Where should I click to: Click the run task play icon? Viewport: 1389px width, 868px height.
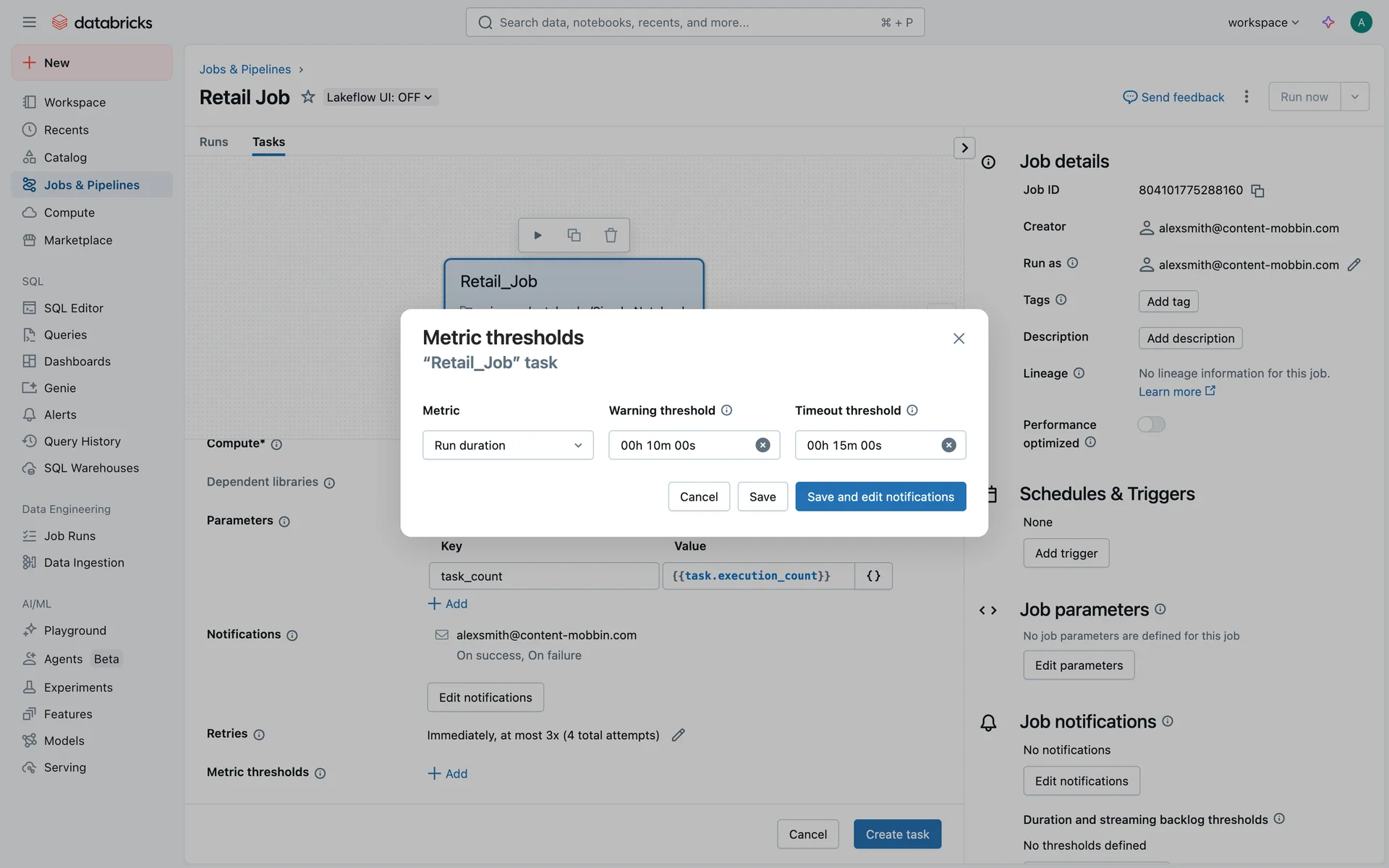538,235
